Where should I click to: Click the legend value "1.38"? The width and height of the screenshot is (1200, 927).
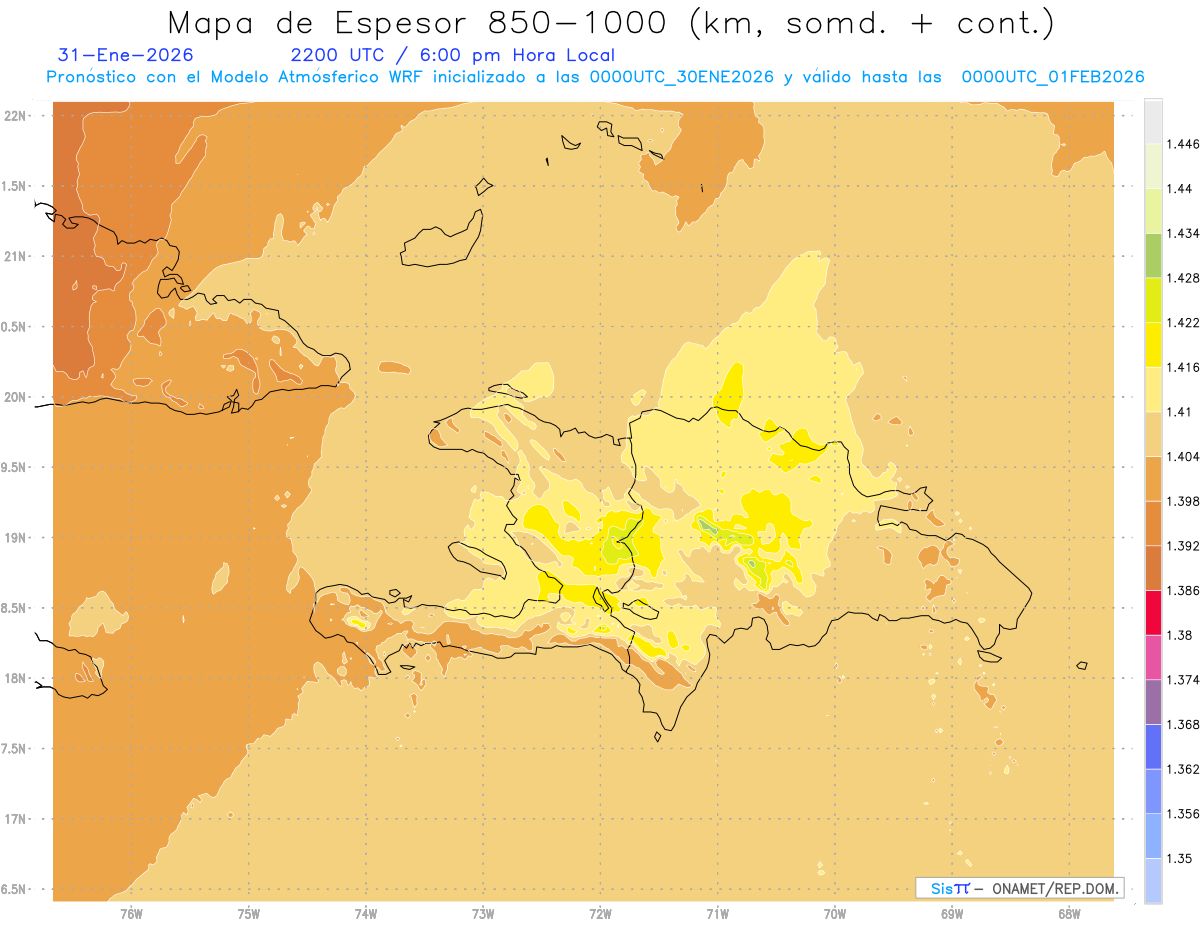[1179, 635]
